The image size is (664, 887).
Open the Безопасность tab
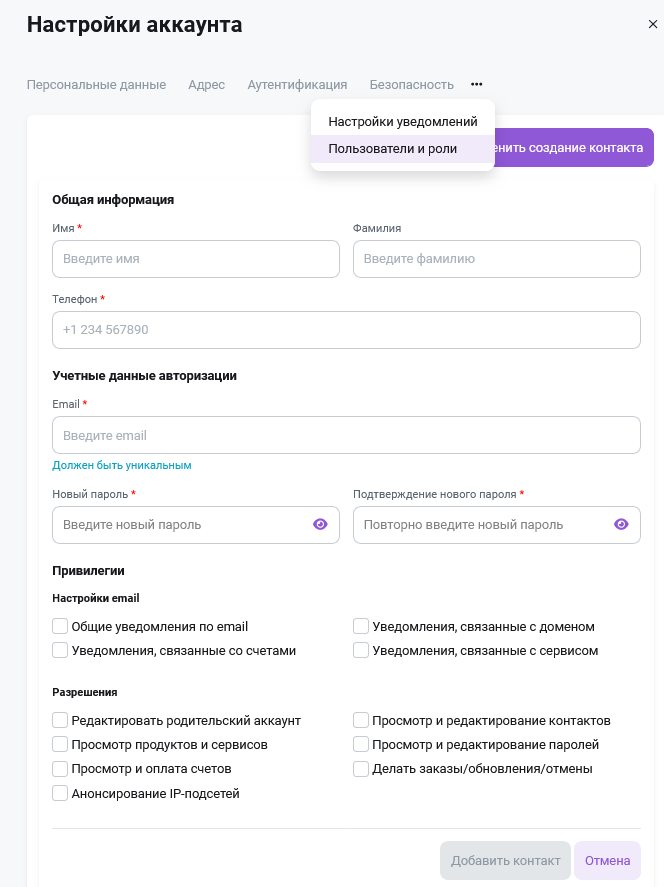point(412,85)
